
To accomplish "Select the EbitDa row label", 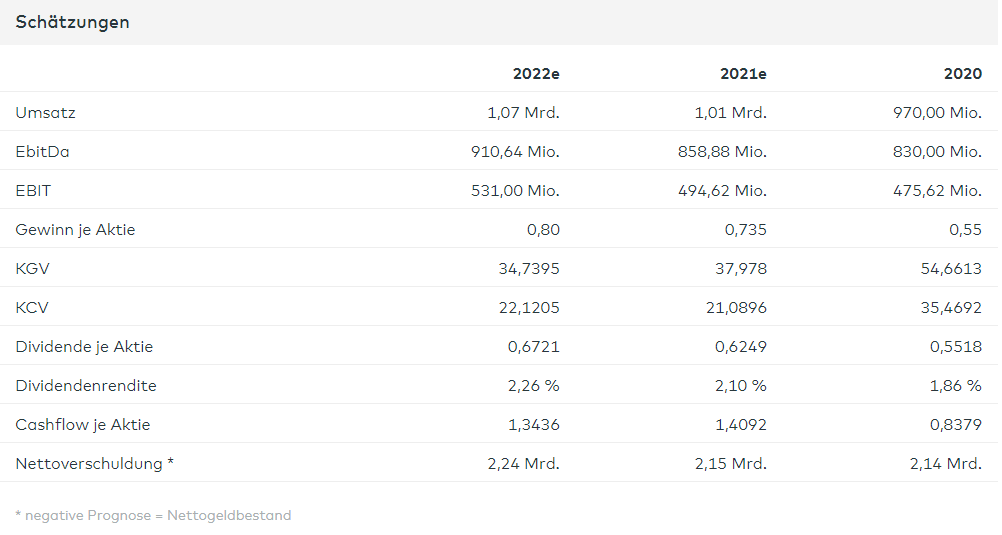I will [x=42, y=152].
